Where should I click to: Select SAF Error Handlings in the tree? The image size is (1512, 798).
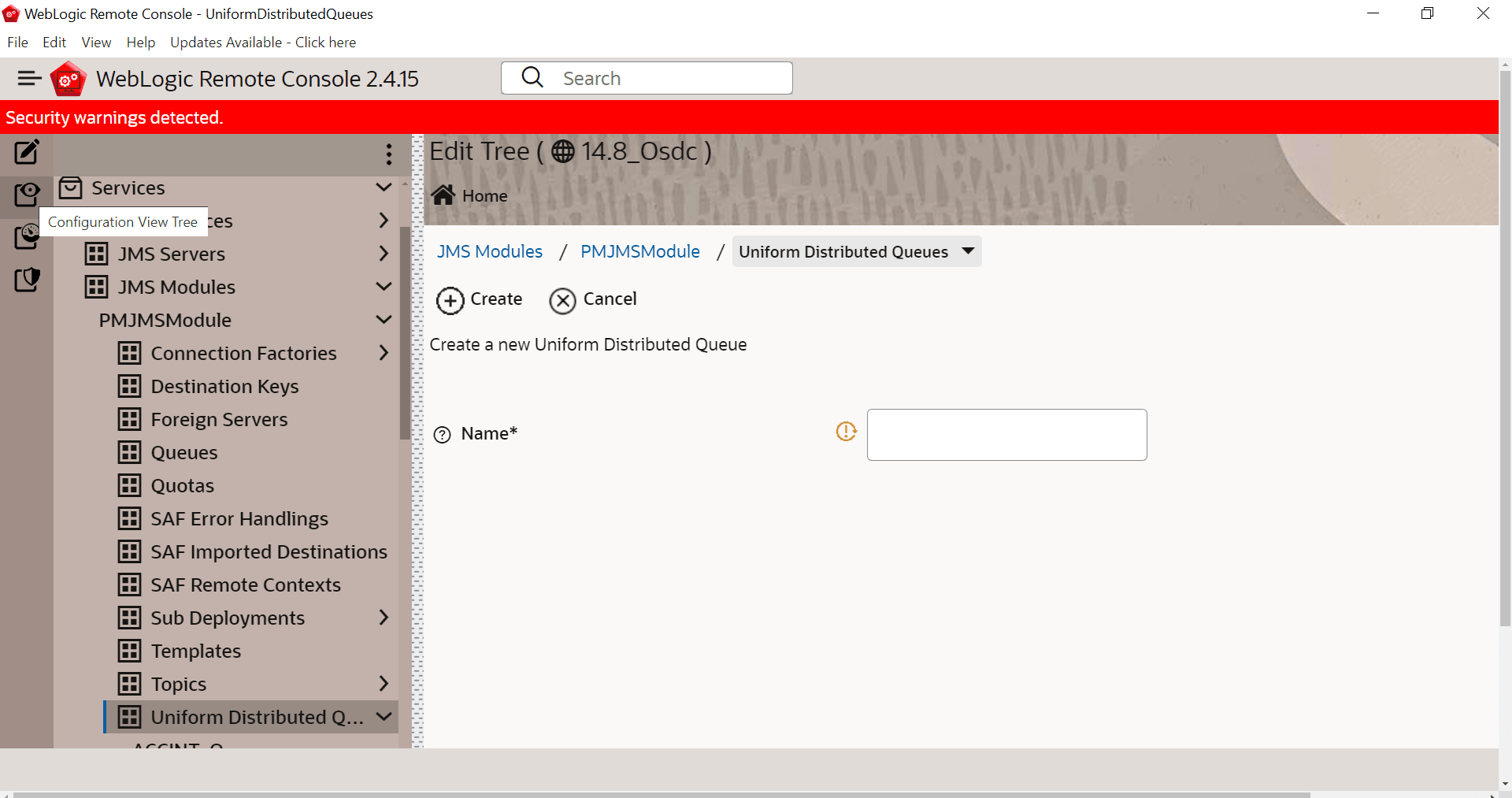(240, 518)
